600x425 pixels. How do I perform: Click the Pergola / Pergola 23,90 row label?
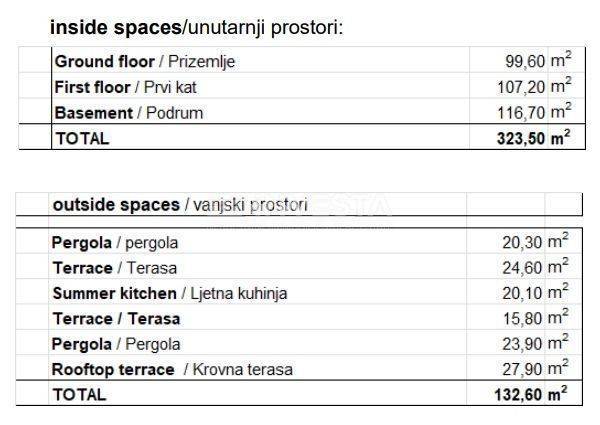(116, 344)
